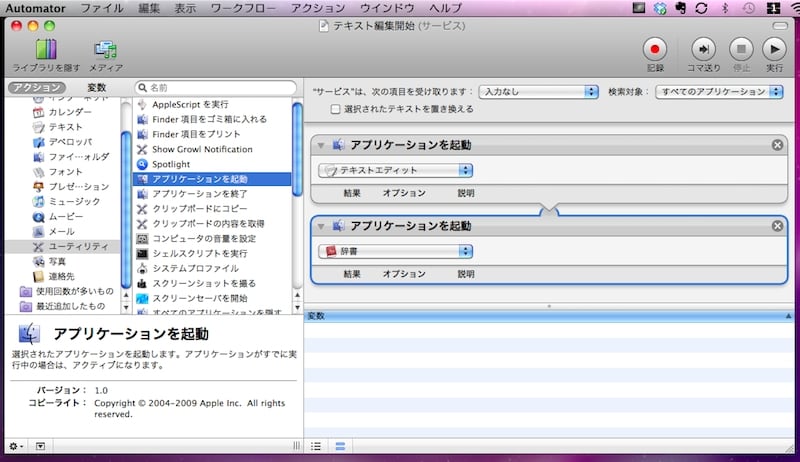Image resolution: width=800 pixels, height=462 pixels.
Task: Show 結果 of 辞書 action
Action: tap(352, 274)
